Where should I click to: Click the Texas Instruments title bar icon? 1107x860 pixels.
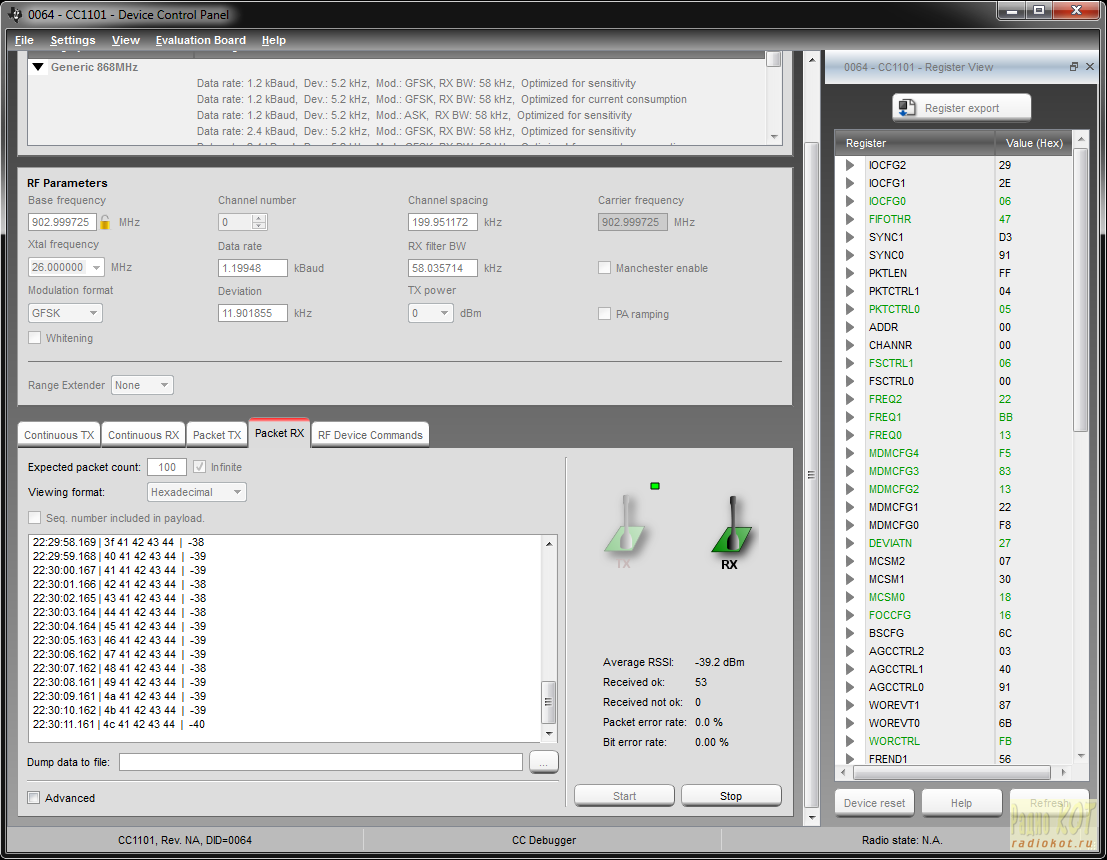[15, 14]
